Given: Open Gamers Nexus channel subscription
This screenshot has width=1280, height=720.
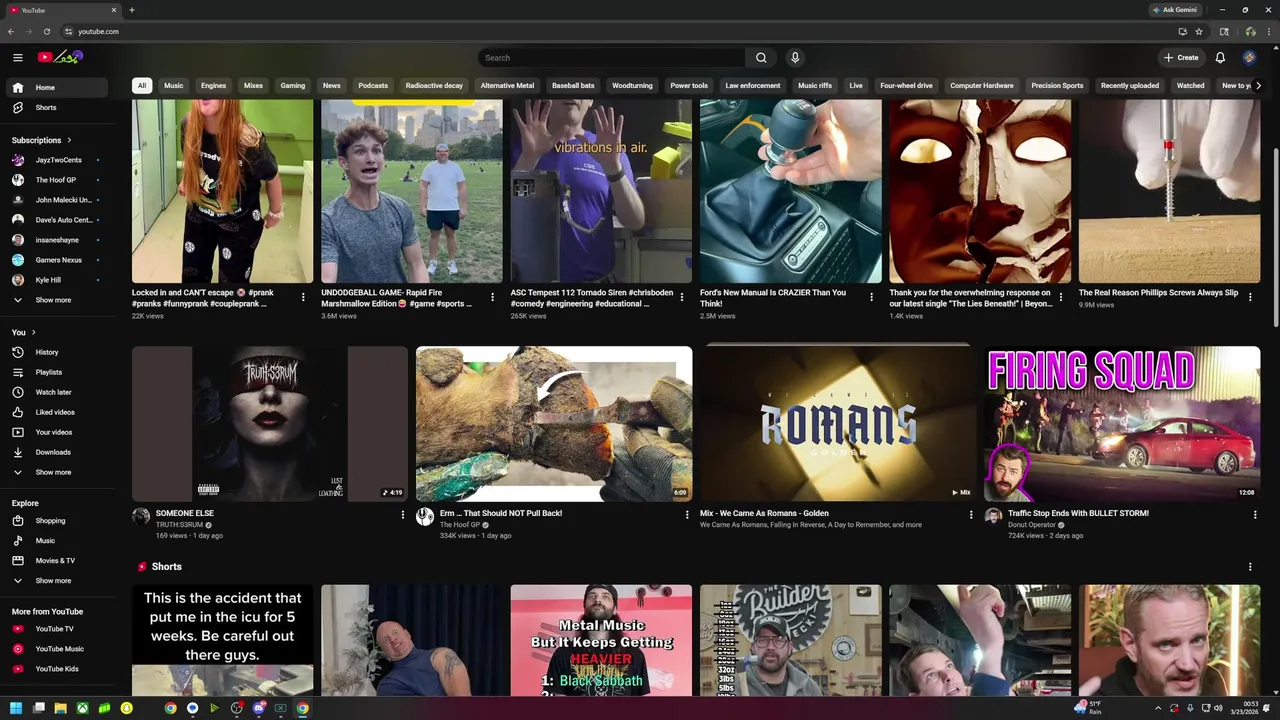Looking at the screenshot, I should [x=58, y=260].
